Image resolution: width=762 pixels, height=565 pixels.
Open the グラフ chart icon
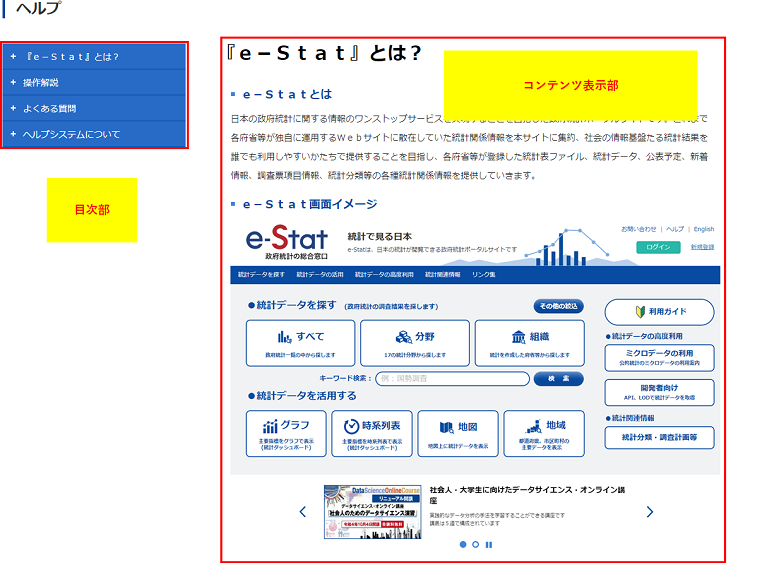tap(270, 426)
